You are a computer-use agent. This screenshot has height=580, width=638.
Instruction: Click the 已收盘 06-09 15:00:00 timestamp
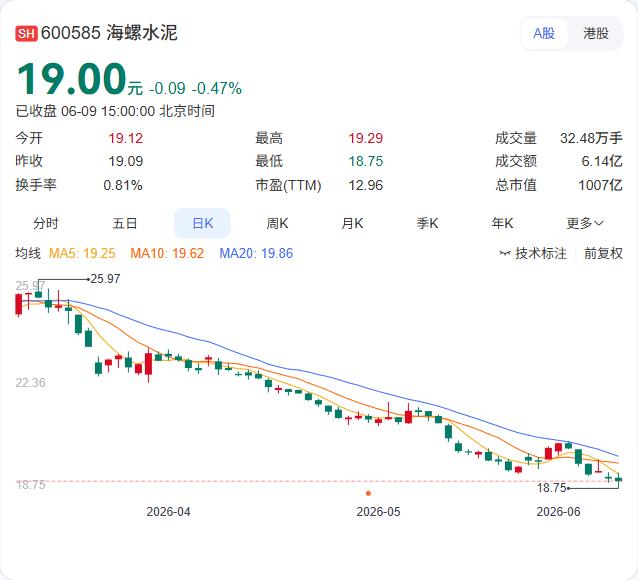point(115,111)
